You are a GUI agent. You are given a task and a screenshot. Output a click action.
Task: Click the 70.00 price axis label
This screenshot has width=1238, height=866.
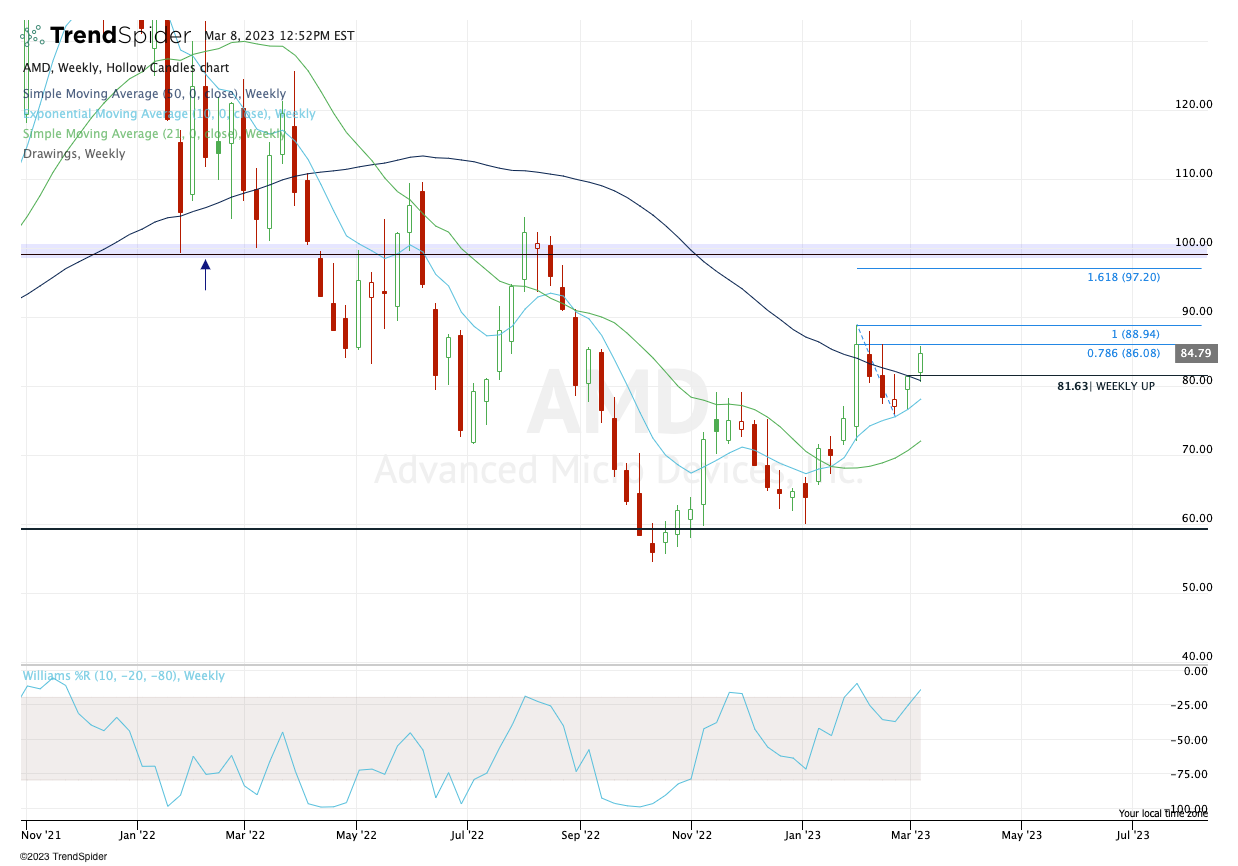pos(1197,449)
